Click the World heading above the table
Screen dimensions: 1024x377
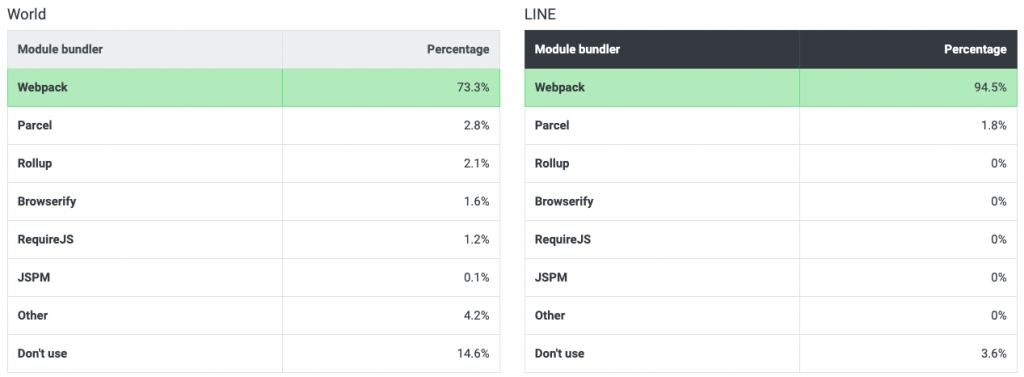pyautogui.click(x=27, y=14)
